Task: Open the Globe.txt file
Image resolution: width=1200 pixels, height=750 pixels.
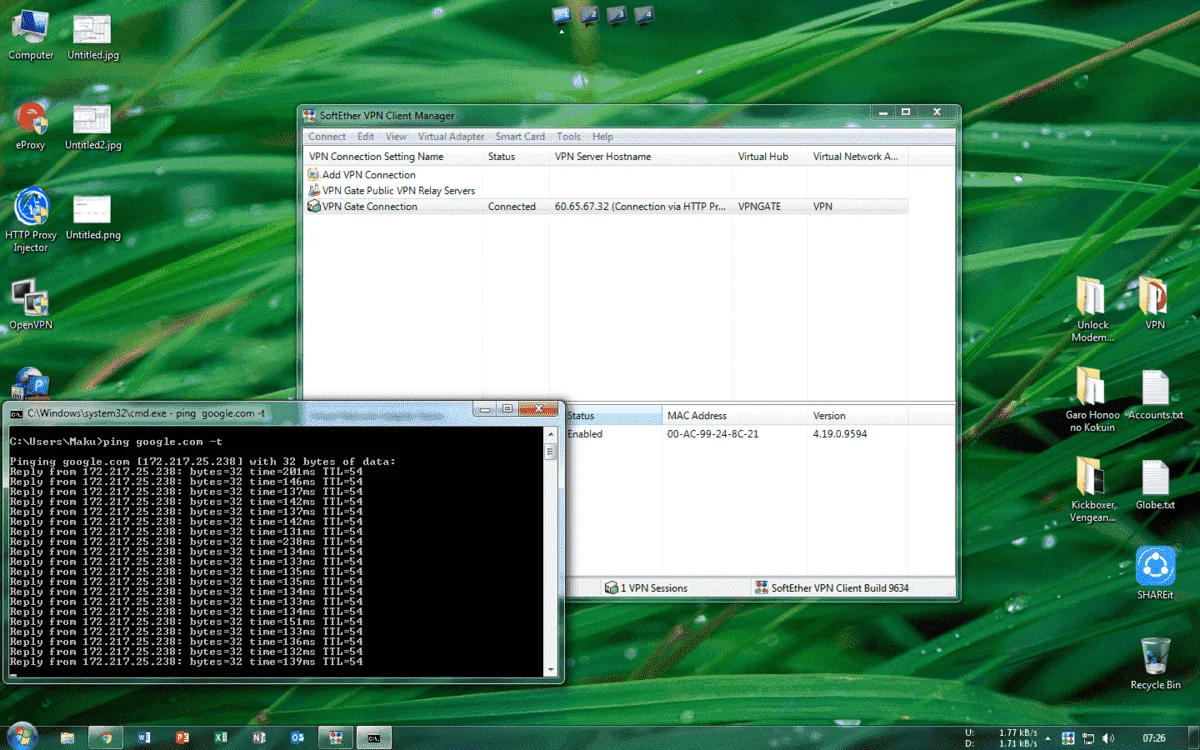Action: click(x=1155, y=485)
